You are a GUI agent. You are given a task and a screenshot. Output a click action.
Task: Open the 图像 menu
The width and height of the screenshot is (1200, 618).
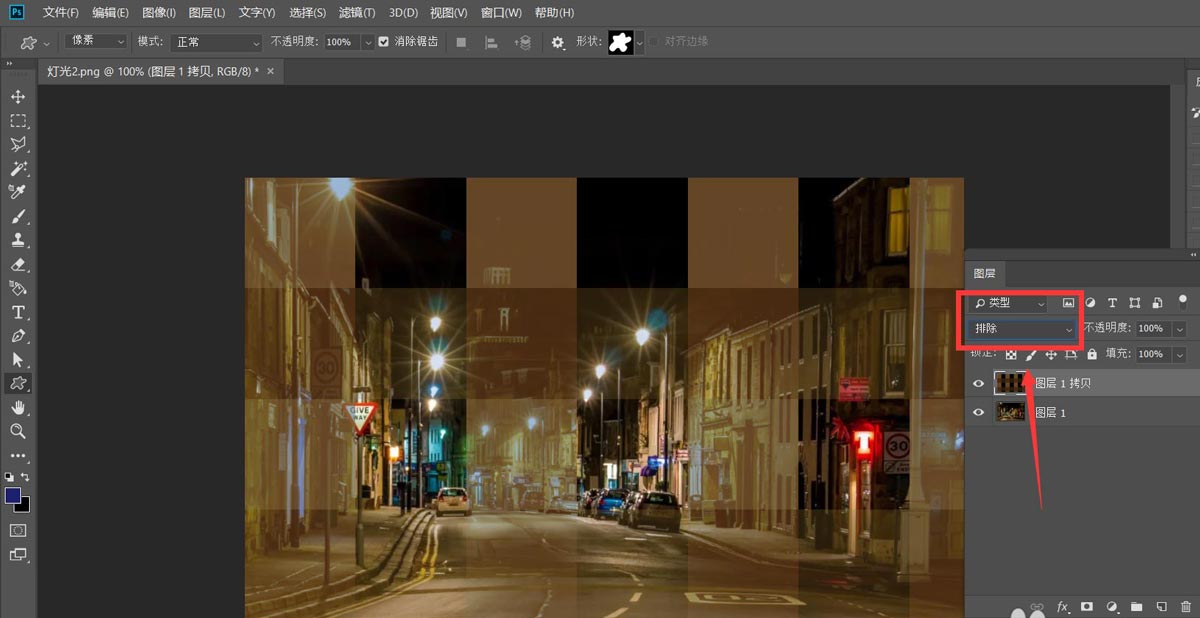[x=159, y=13]
